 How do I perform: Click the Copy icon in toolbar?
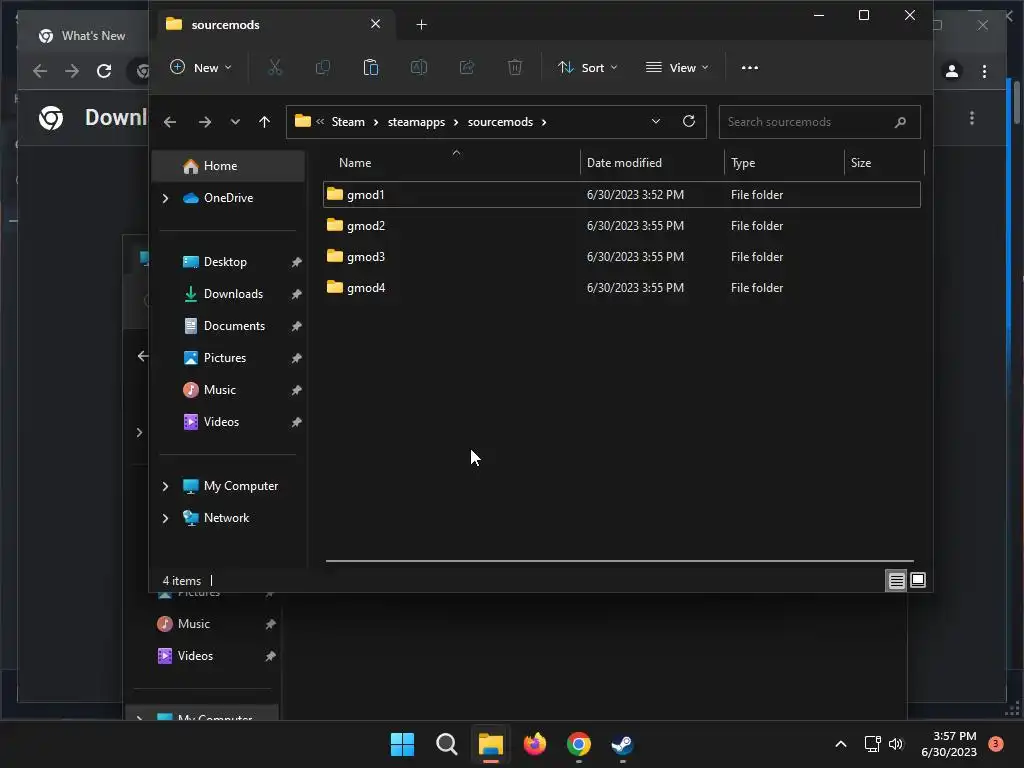323,67
